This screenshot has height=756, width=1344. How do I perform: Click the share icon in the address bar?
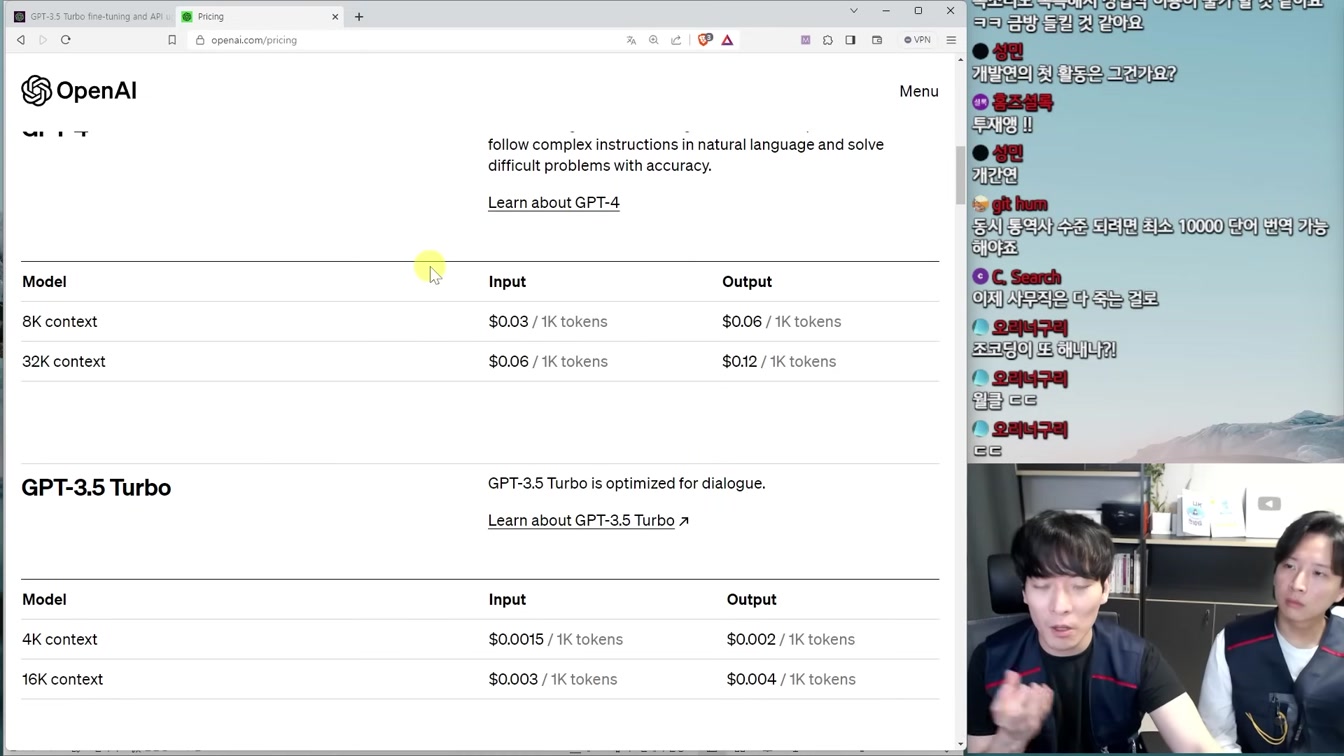point(676,40)
